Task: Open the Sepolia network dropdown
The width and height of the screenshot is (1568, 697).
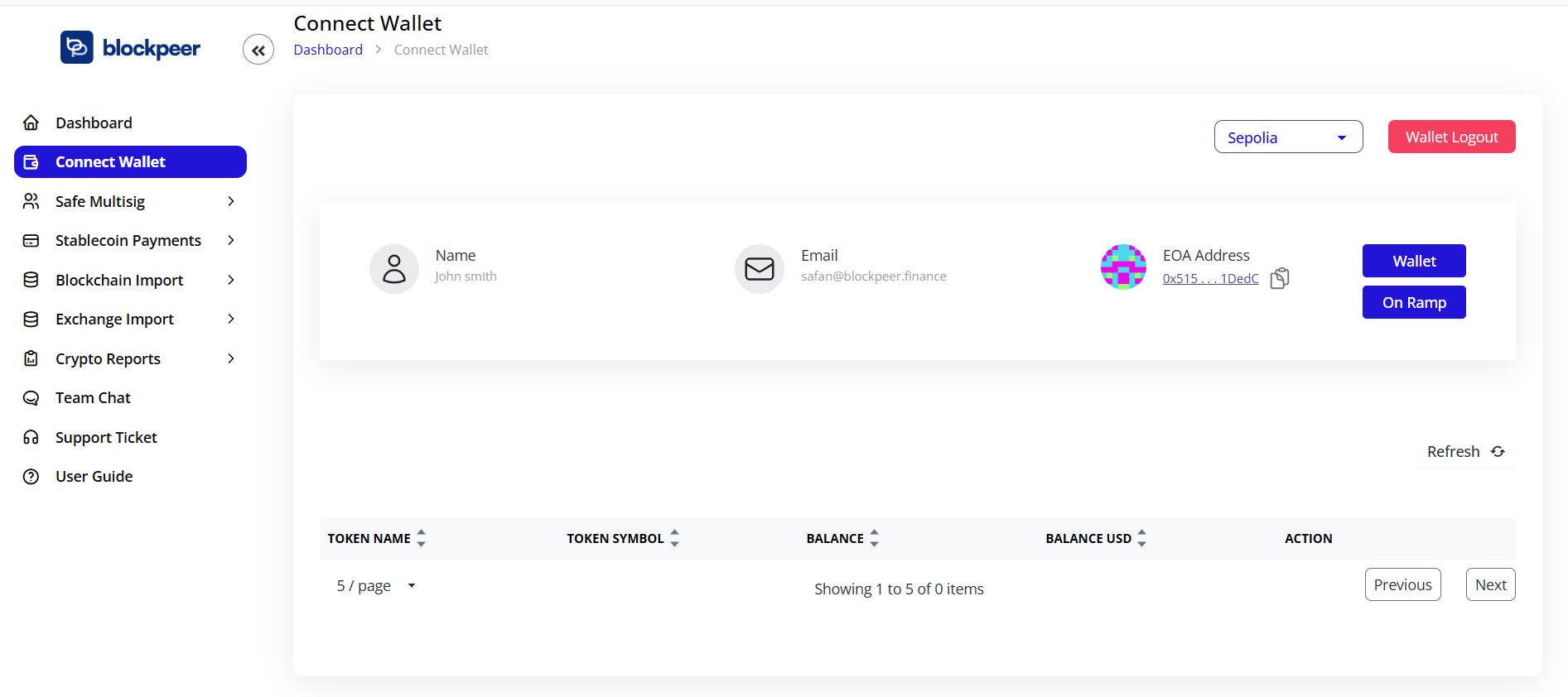Action: 1288,137
